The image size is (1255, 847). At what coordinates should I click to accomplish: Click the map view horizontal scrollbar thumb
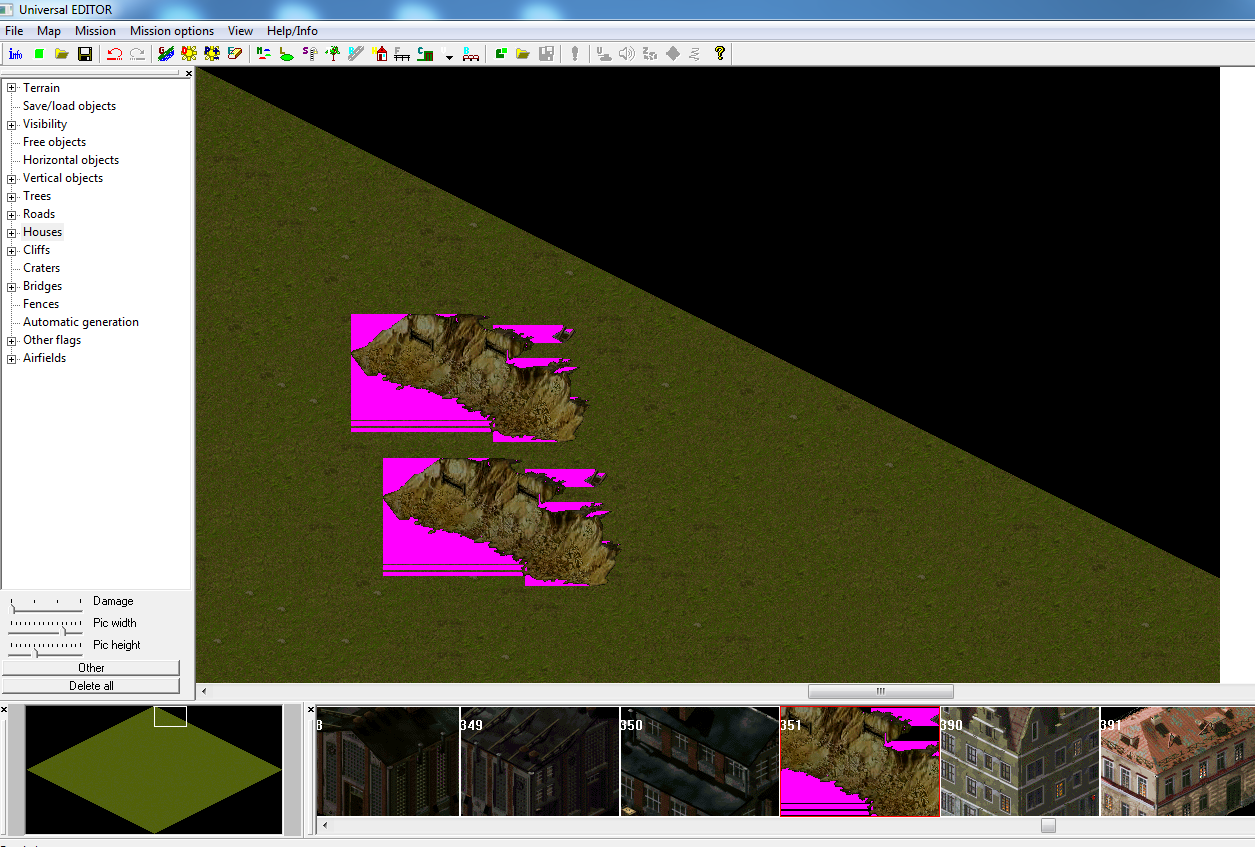pos(881,691)
